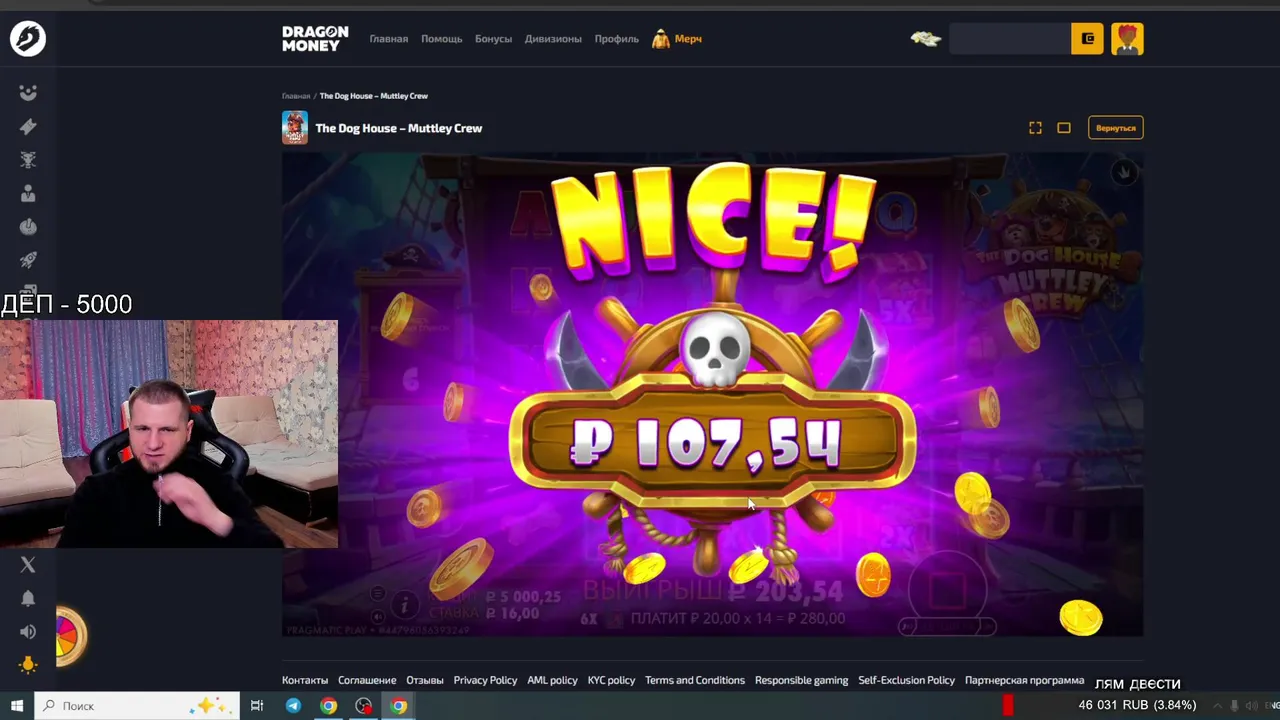Click the joystick icon in the sidebar

pos(28,227)
